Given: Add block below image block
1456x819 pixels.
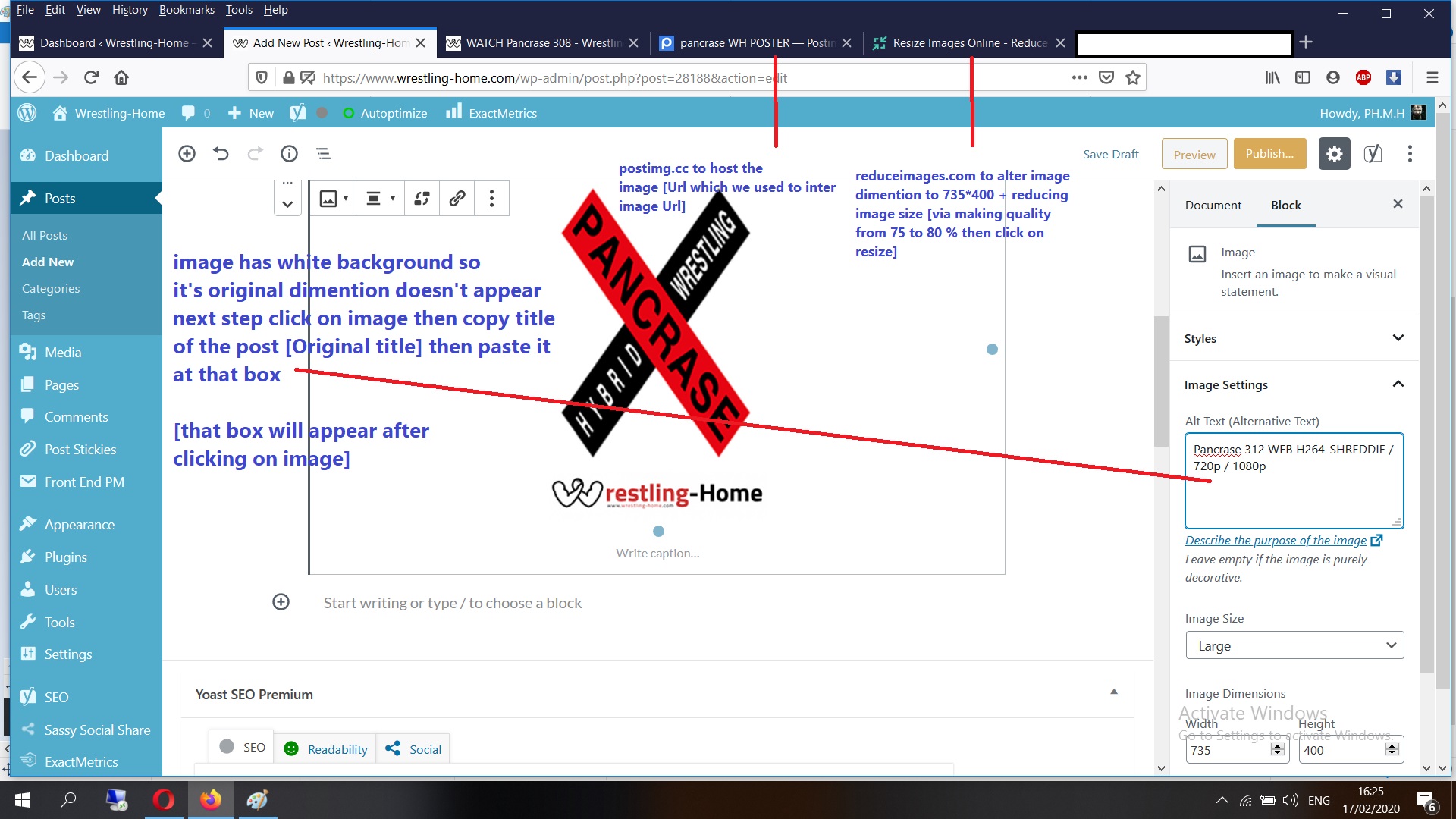Looking at the screenshot, I should (x=281, y=602).
